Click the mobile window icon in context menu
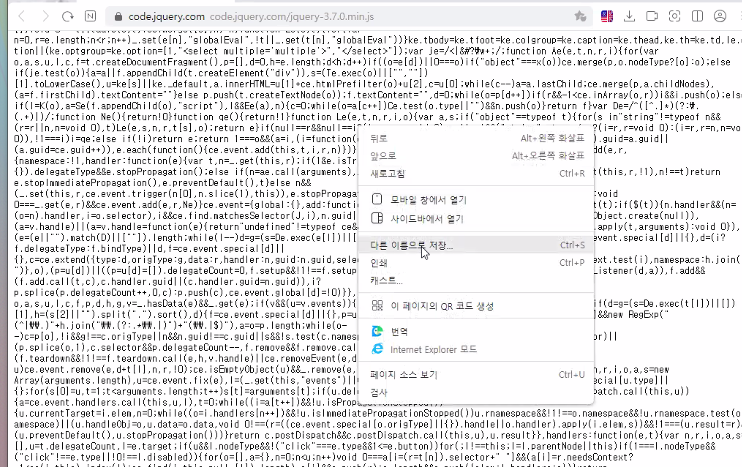 click(377, 199)
